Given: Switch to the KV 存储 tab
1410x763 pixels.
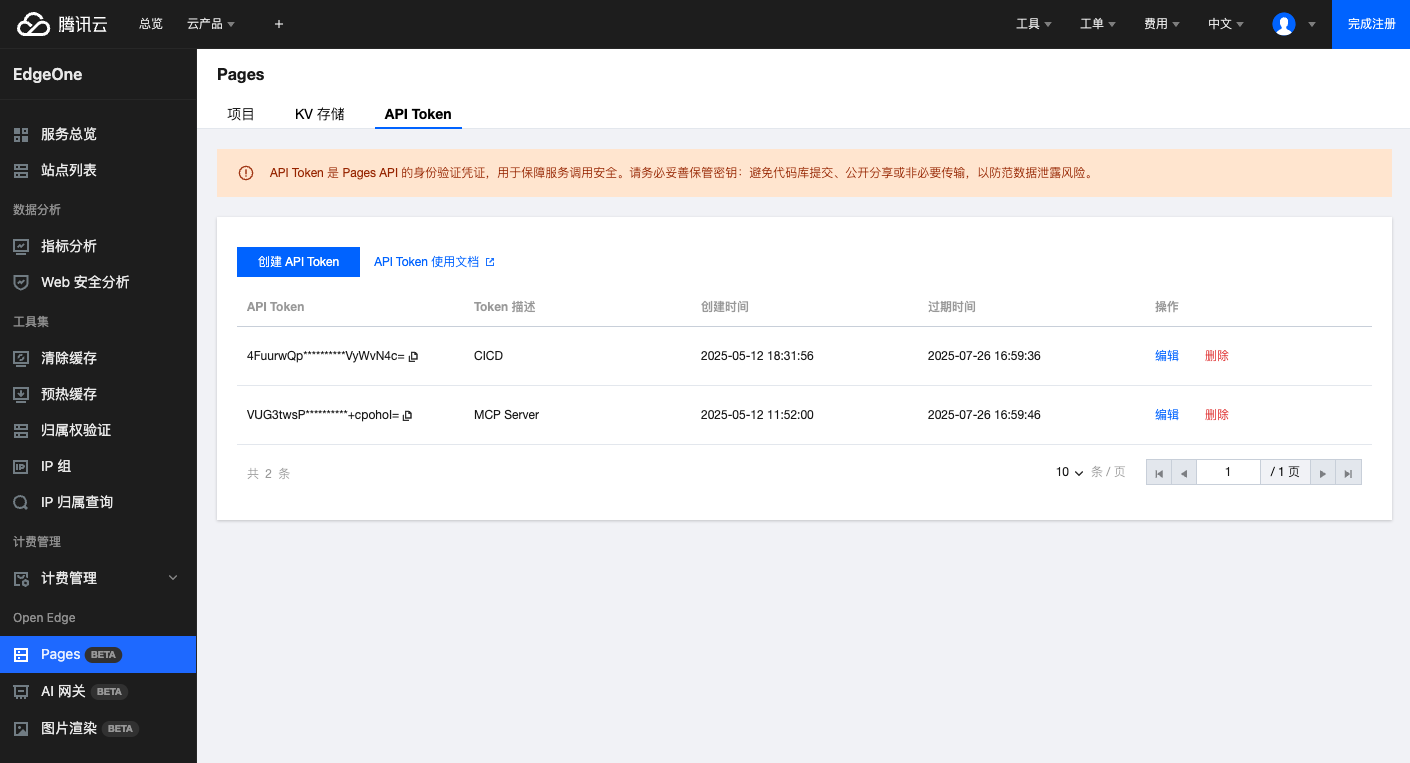Looking at the screenshot, I should pos(320,114).
